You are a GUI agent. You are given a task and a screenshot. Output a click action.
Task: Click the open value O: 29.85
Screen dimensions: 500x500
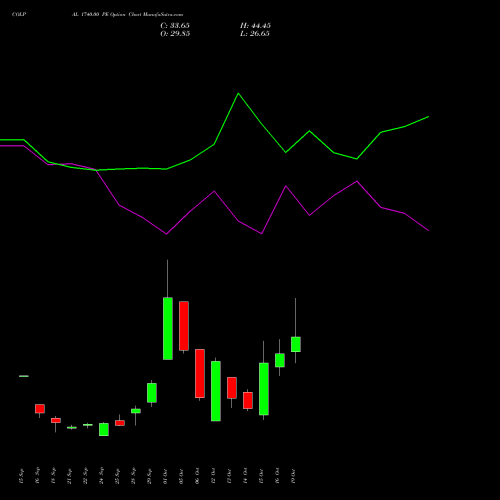175,34
